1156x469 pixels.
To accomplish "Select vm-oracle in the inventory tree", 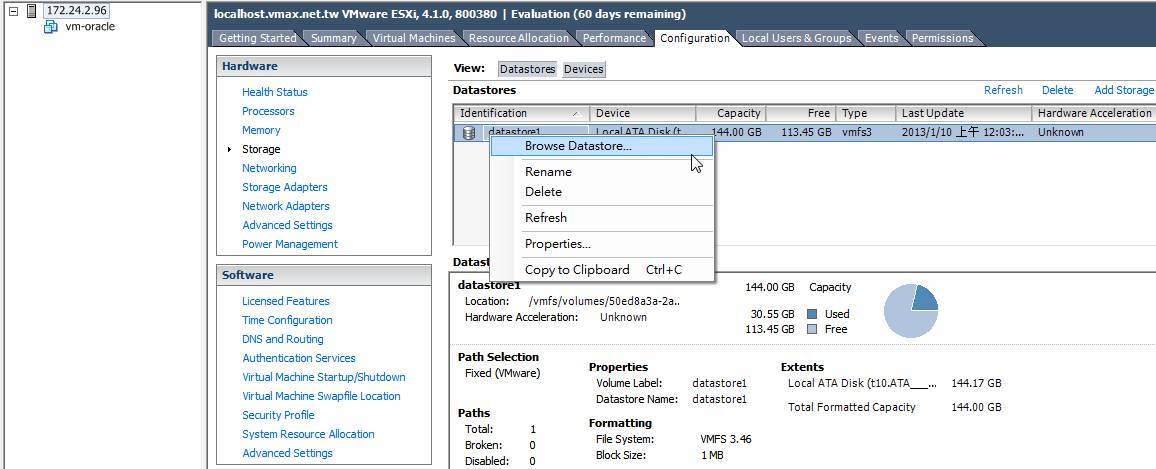I will 90,27.
